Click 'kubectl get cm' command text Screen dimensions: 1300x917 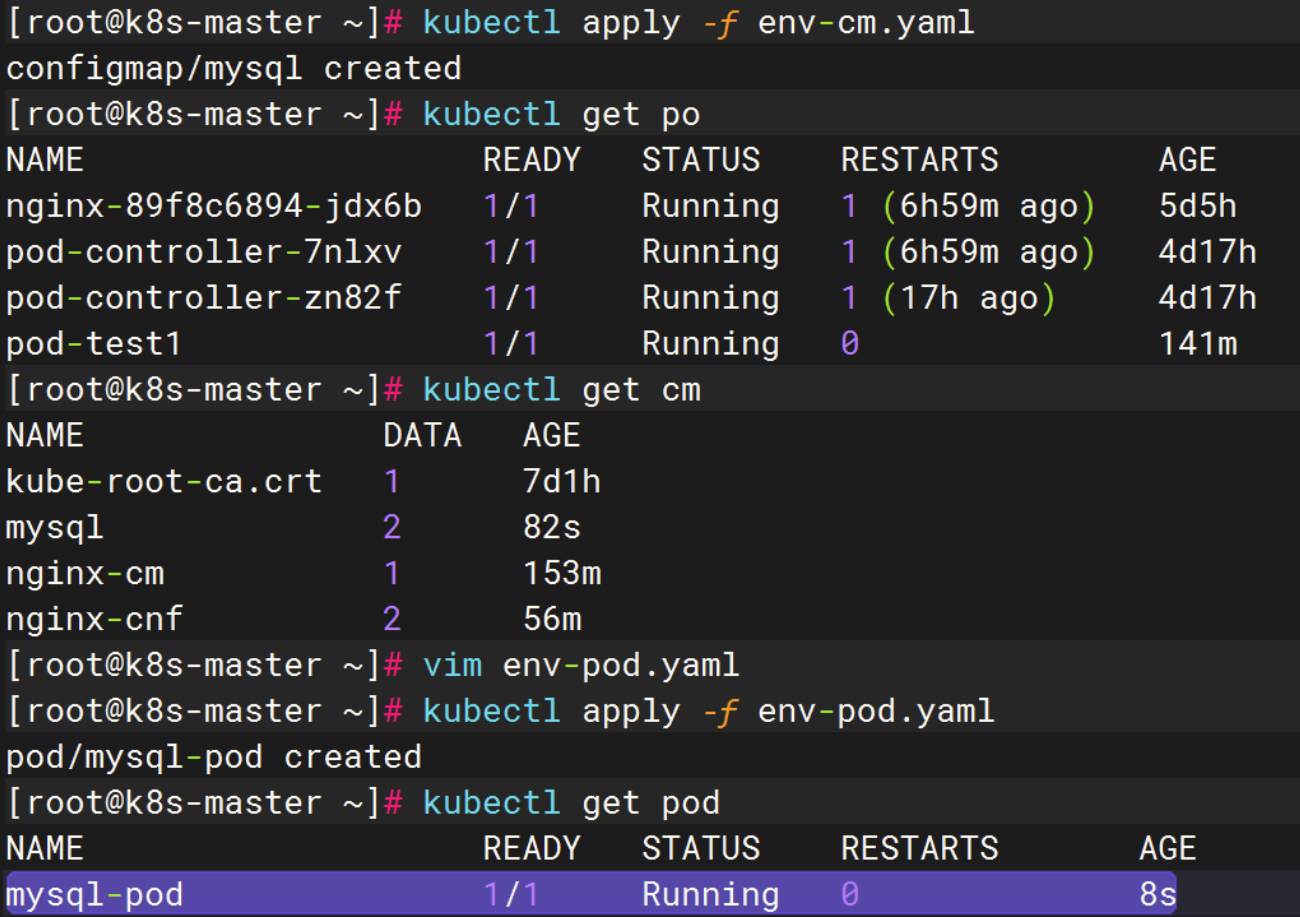tap(562, 389)
